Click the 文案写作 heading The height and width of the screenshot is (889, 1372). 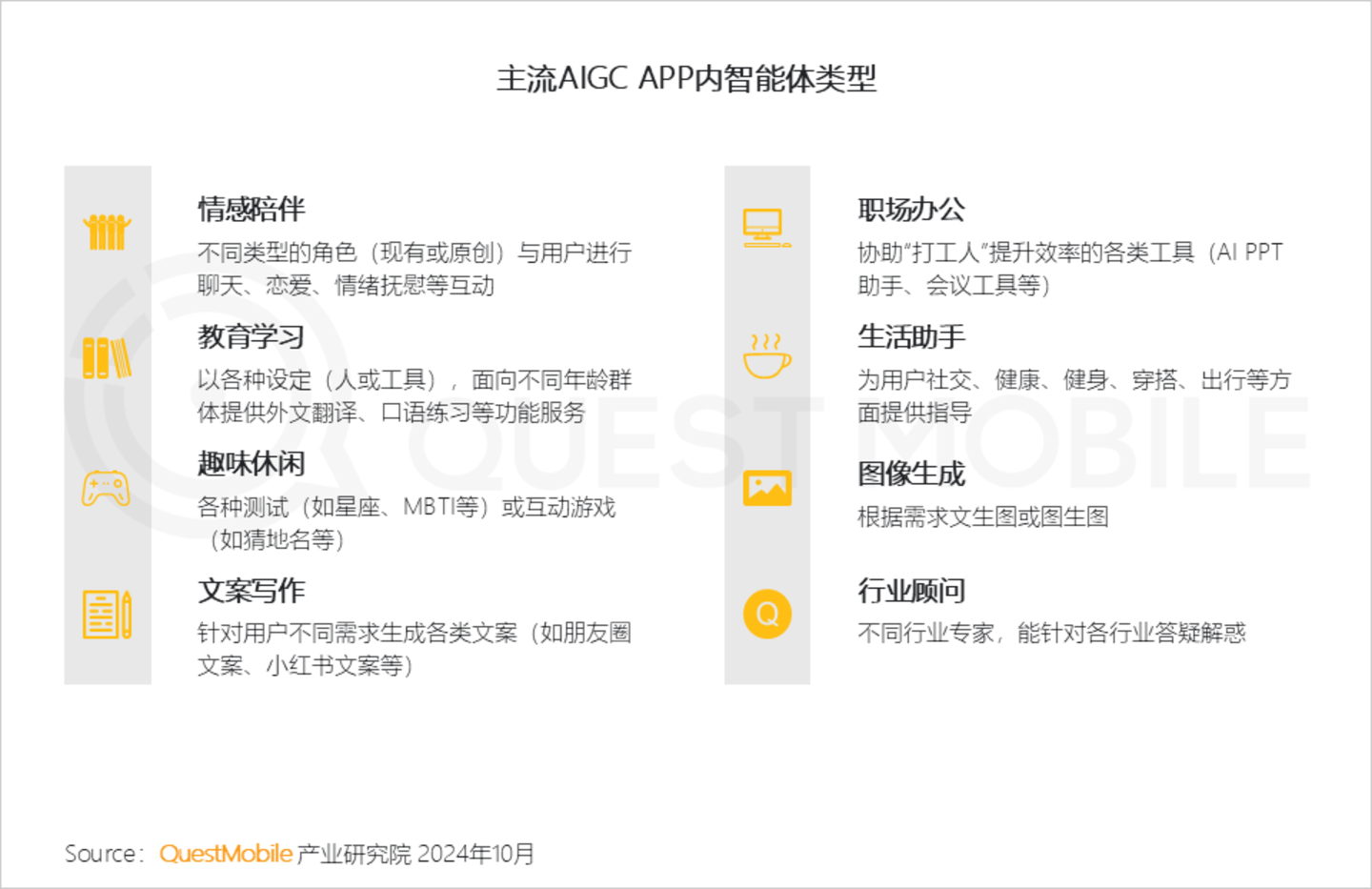tap(252, 591)
